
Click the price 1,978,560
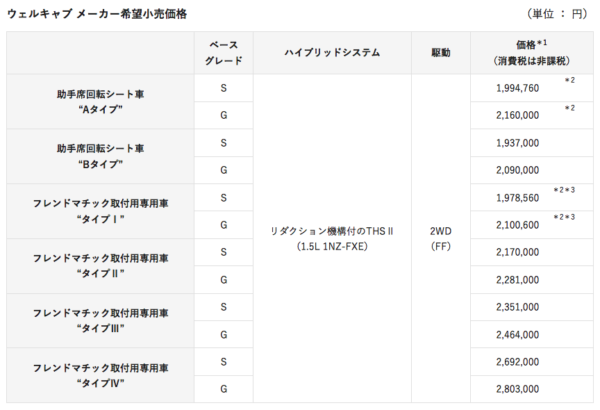pos(517,198)
